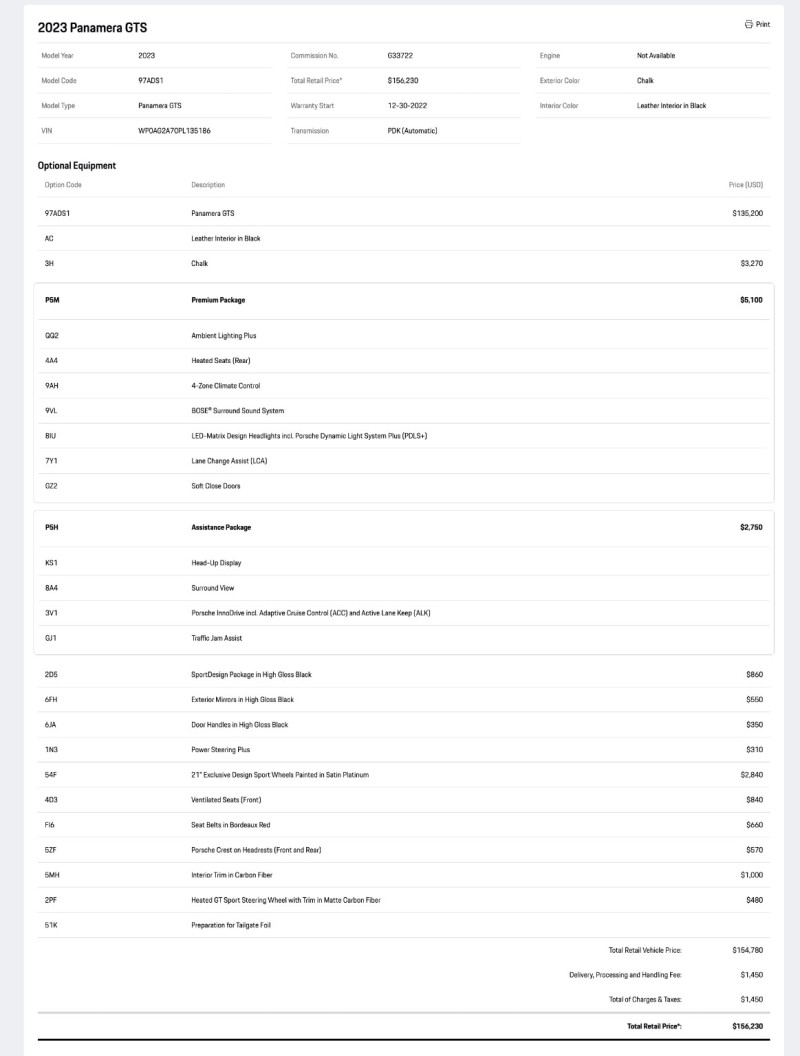
Task: Click the Total Retail Price value $156,230
Action: [403, 80]
